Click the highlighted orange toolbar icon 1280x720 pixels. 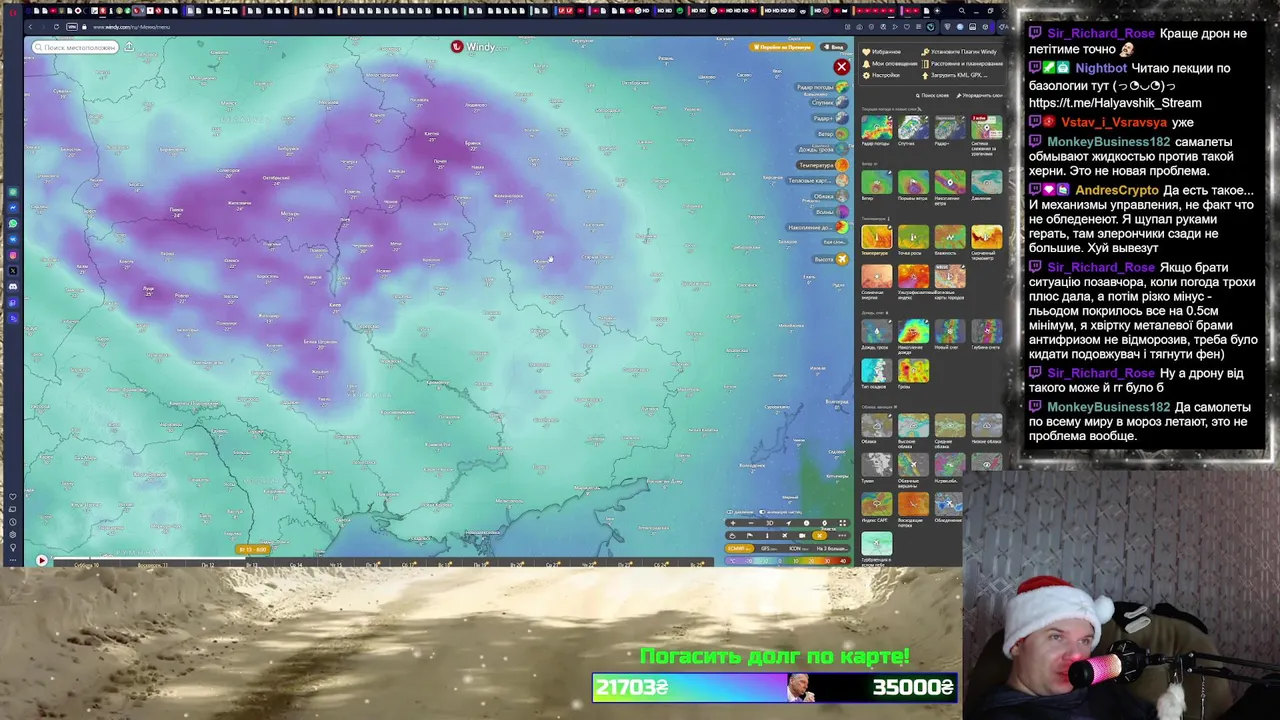click(x=820, y=536)
